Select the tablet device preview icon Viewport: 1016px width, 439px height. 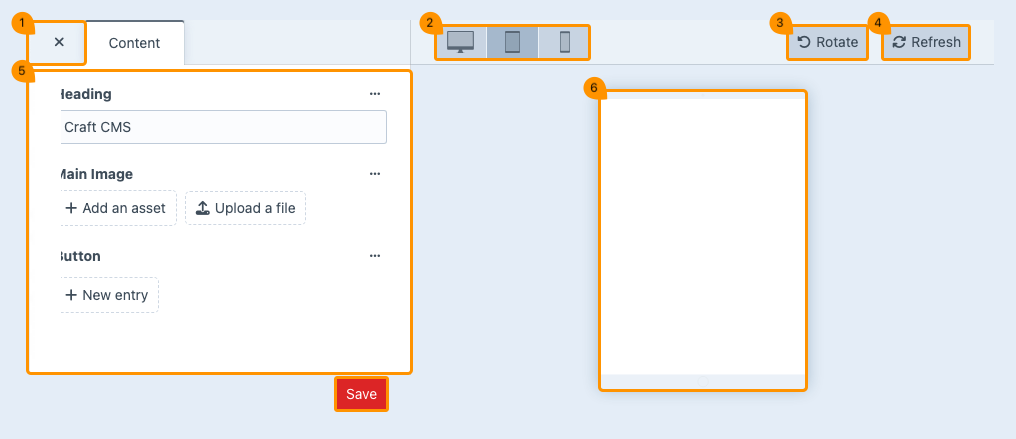point(512,42)
